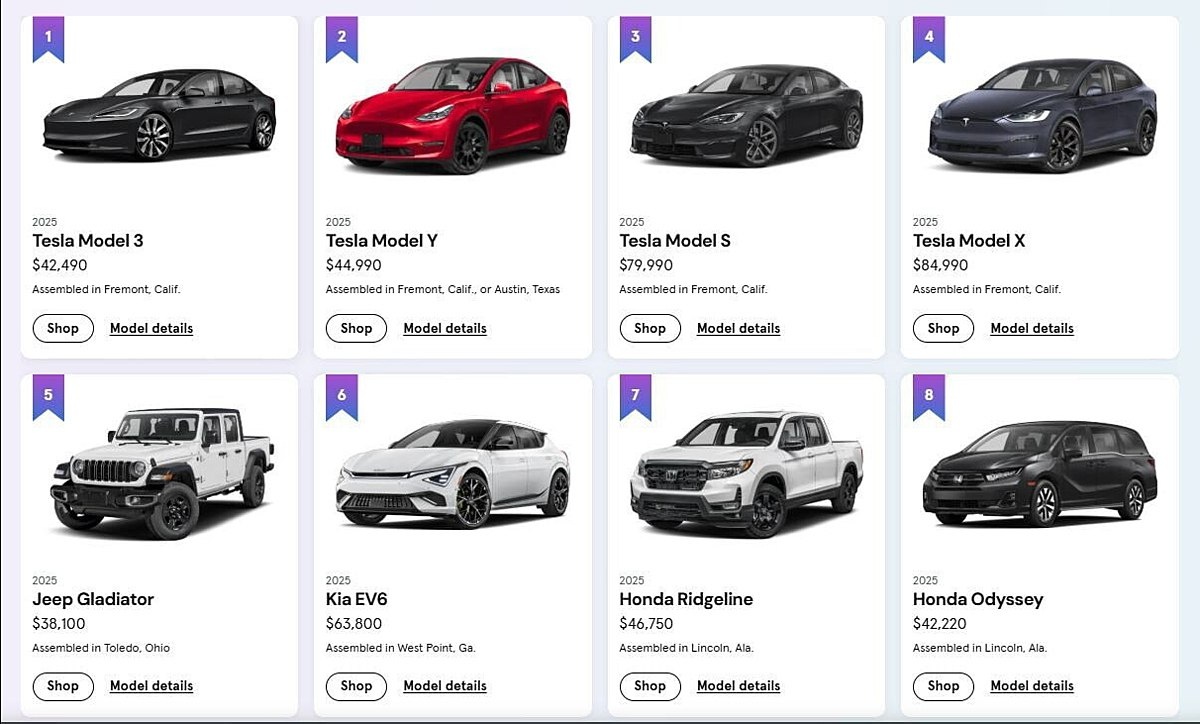The image size is (1200, 724).
Task: Click the white Jeep Gladiator image
Action: 160,472
